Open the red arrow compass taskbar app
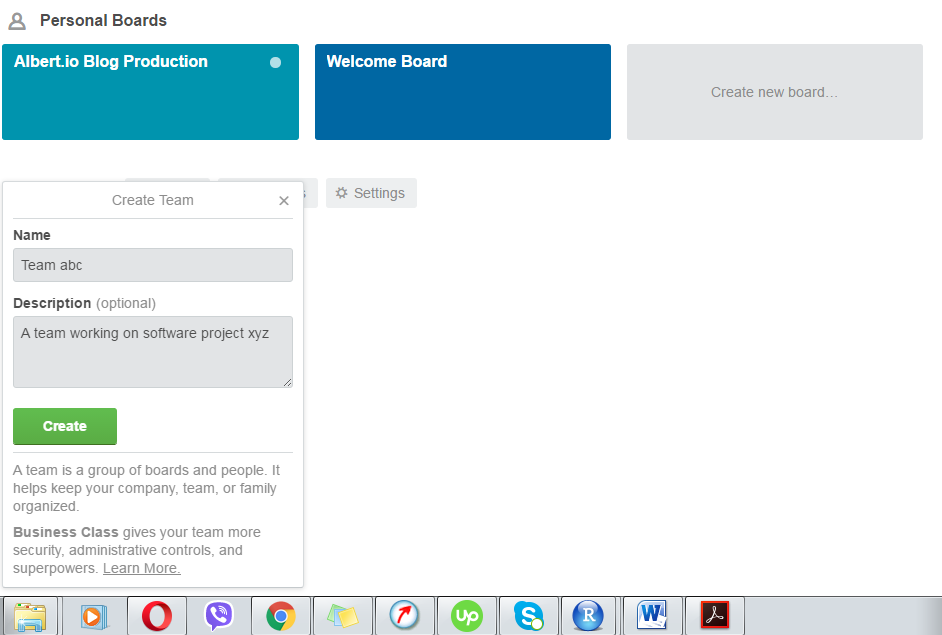 coord(404,616)
